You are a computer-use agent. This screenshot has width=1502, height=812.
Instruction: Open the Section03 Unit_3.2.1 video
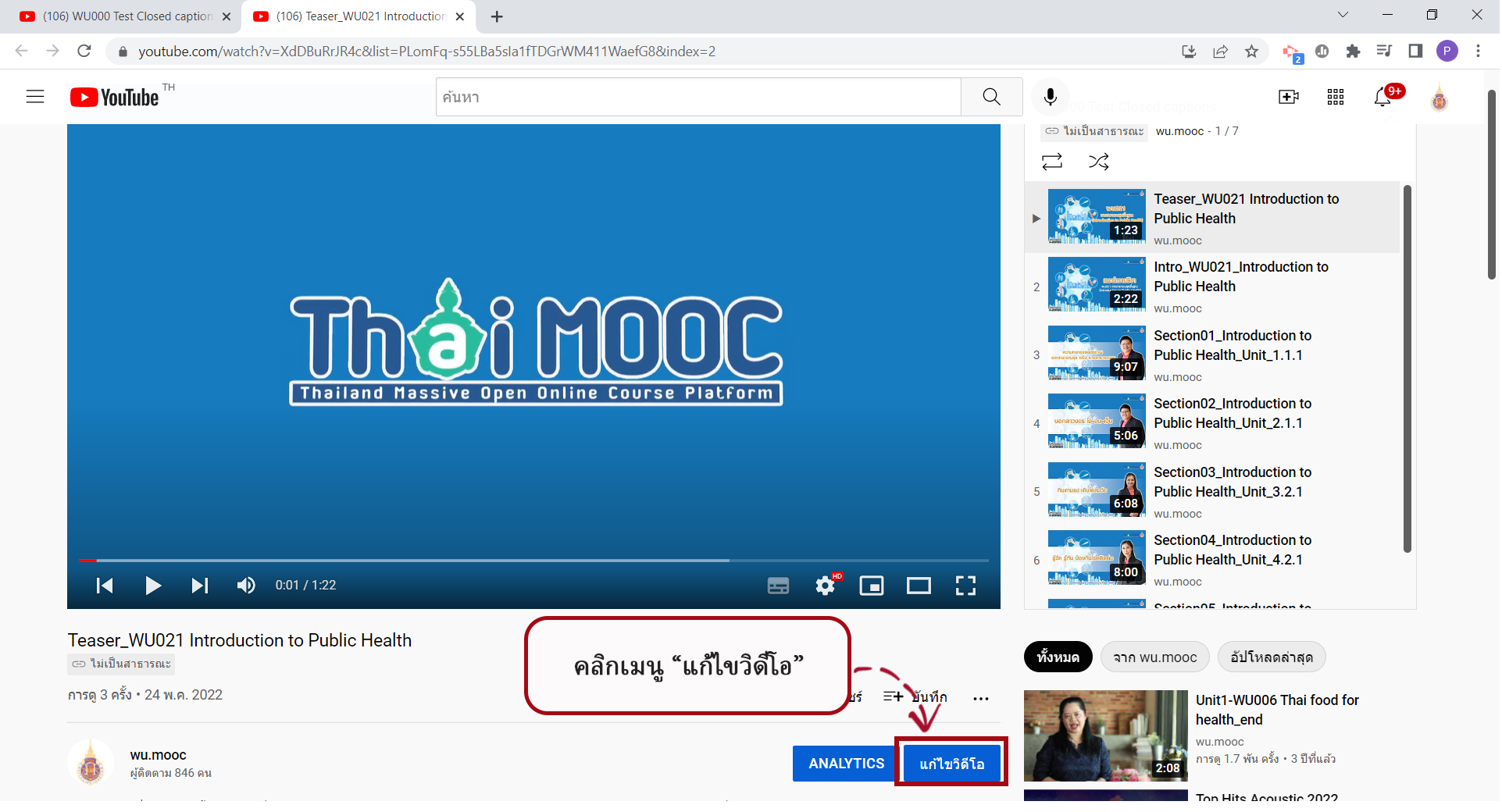click(1212, 491)
